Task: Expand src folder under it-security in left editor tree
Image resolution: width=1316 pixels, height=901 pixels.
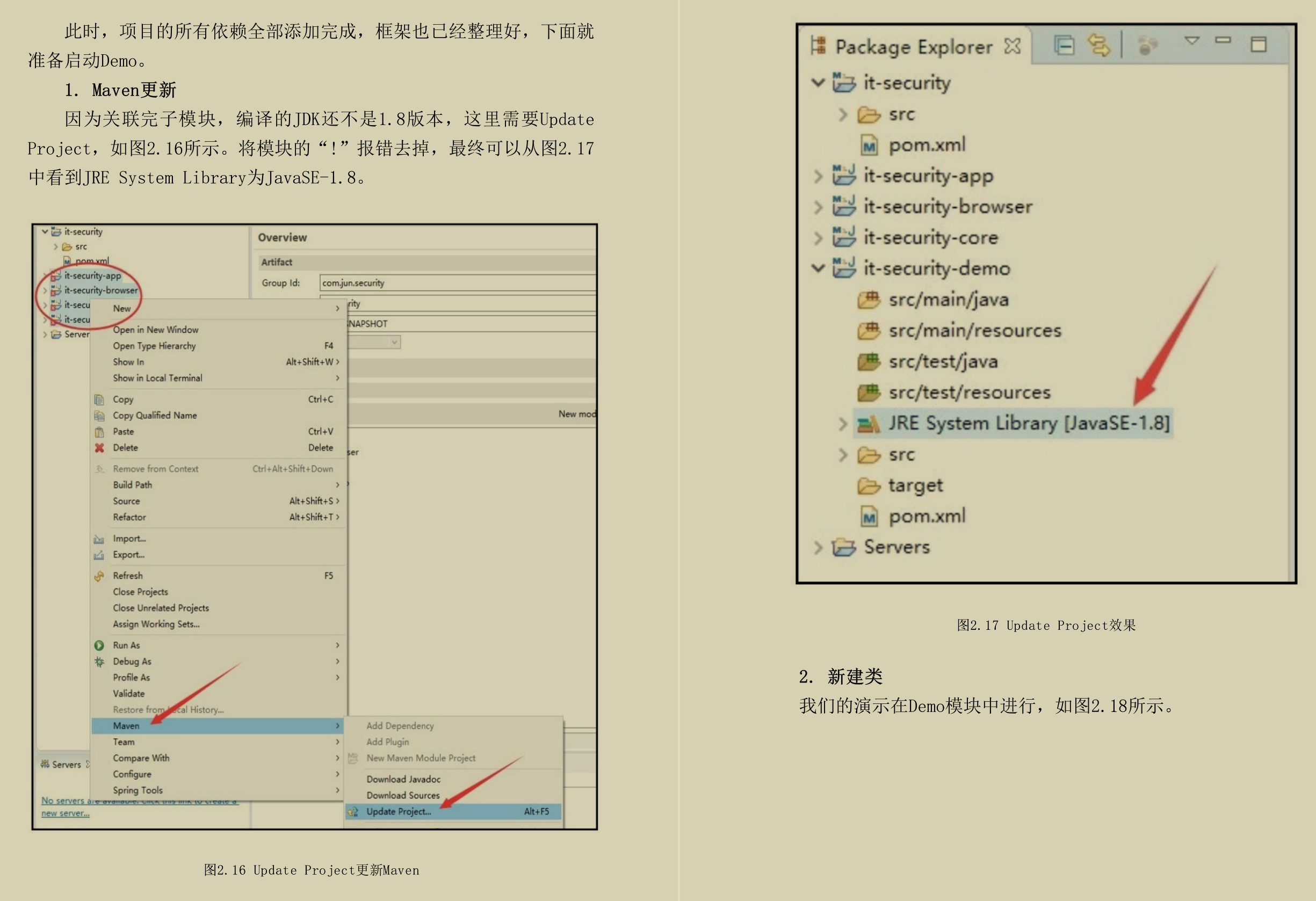Action: (x=55, y=247)
